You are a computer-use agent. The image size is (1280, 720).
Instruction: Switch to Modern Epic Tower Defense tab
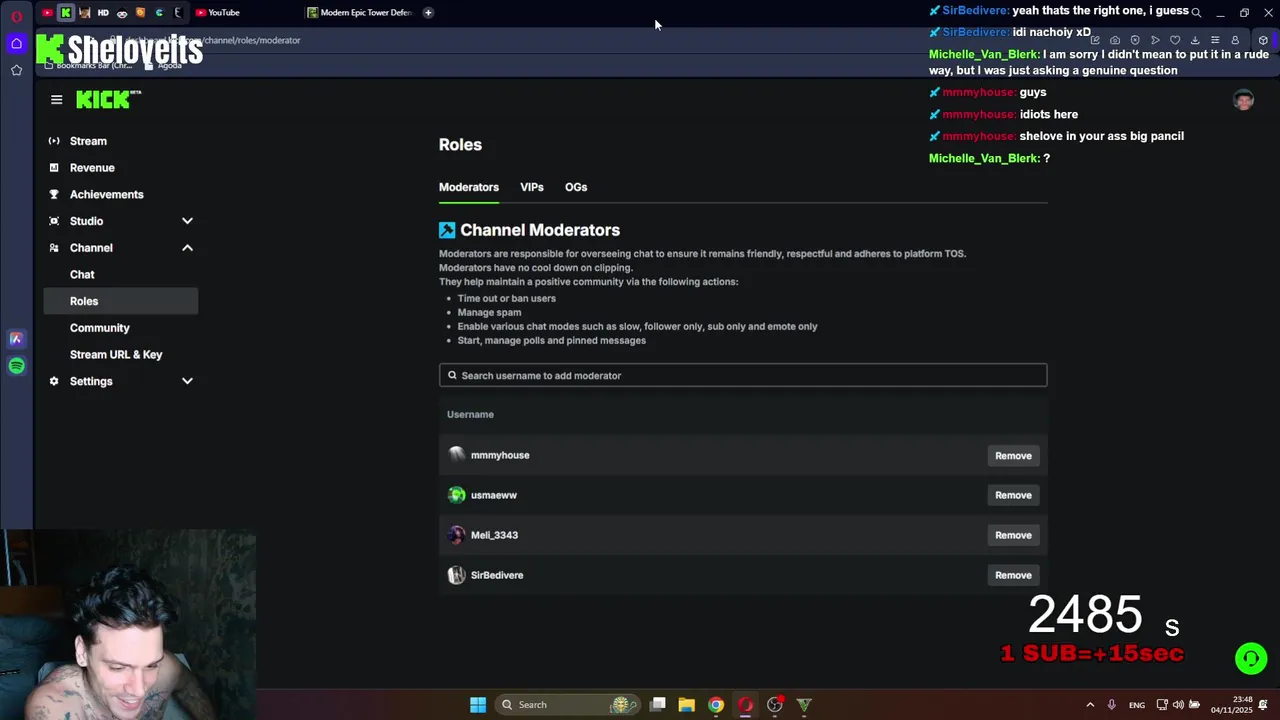(360, 12)
